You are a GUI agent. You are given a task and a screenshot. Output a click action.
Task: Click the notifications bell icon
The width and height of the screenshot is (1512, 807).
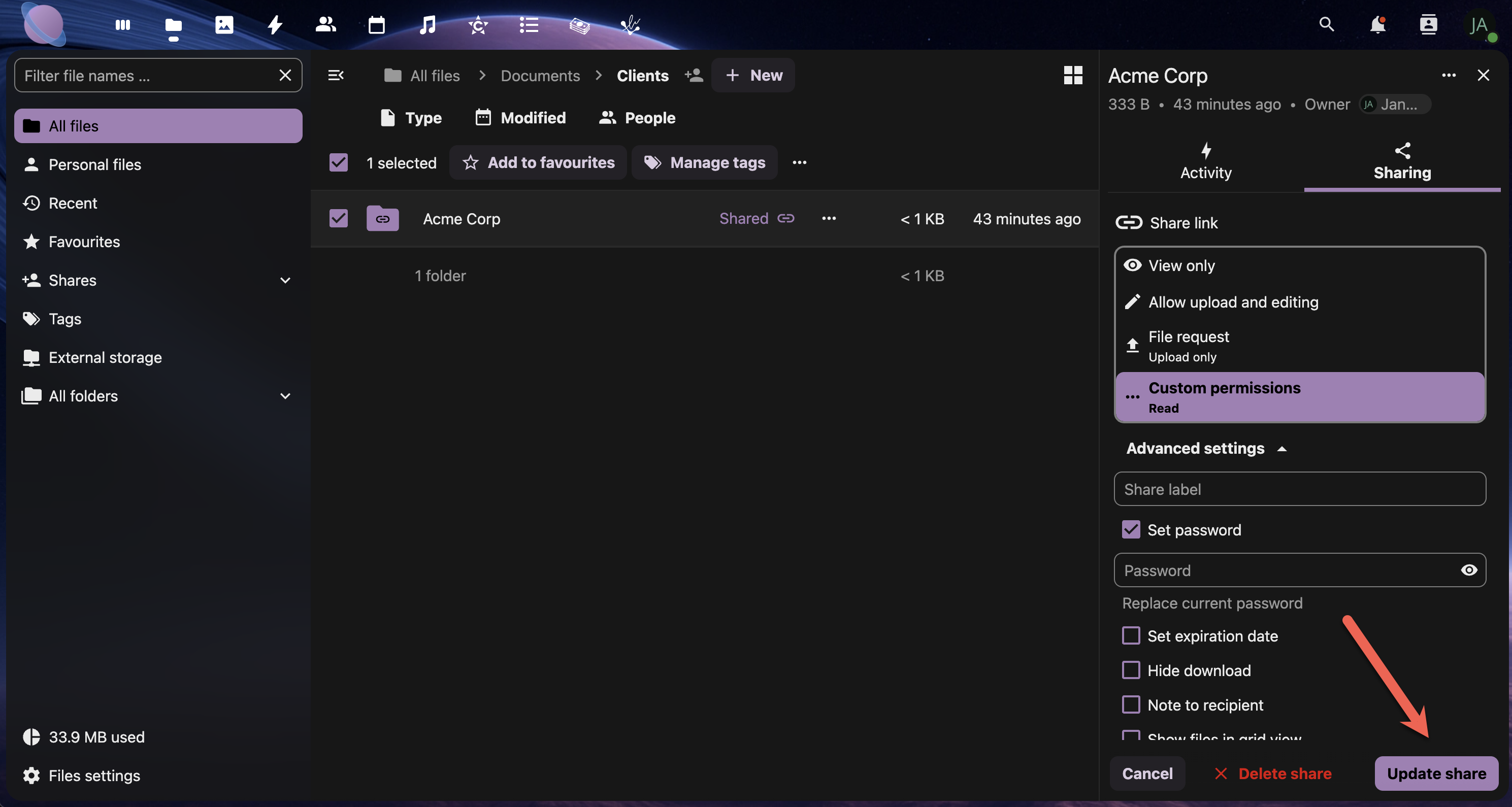pos(1377,25)
